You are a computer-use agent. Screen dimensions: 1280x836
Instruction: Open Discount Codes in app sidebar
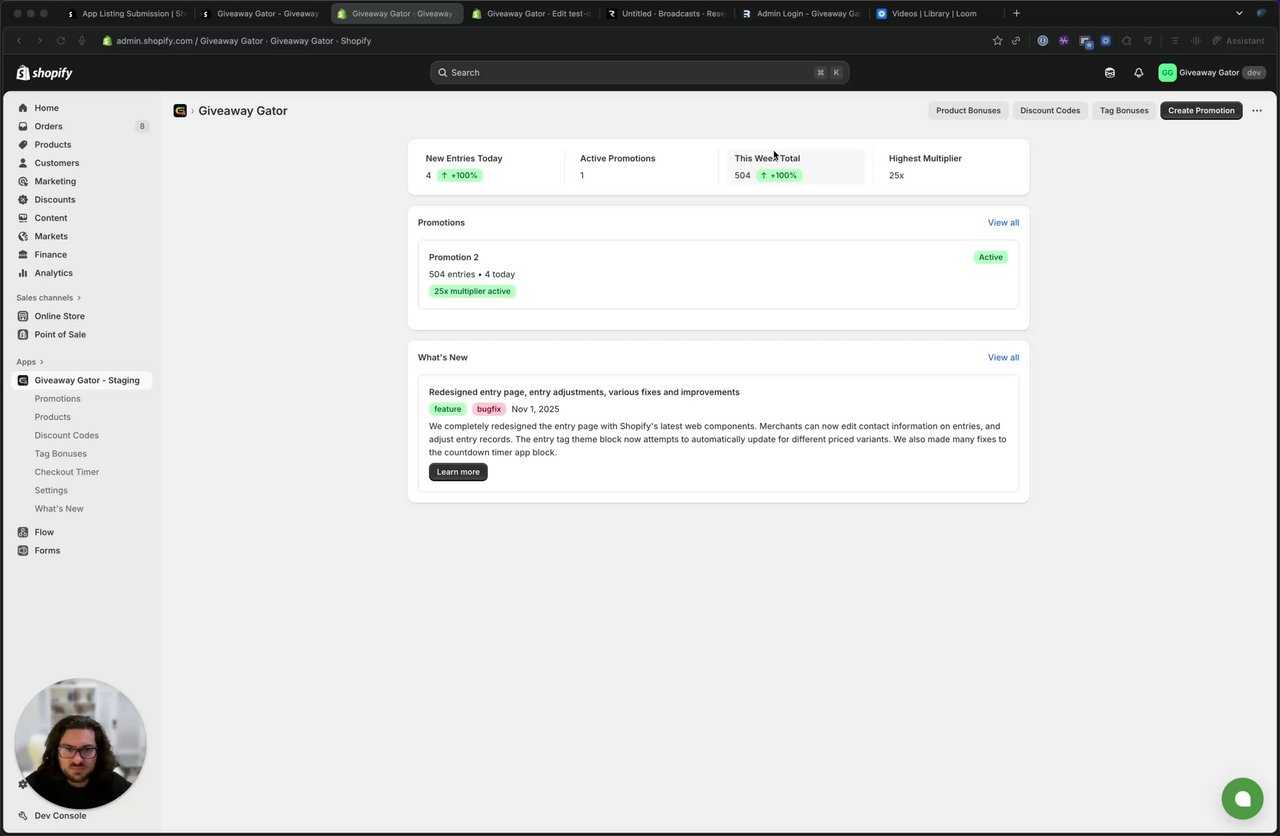pyautogui.click(x=67, y=436)
